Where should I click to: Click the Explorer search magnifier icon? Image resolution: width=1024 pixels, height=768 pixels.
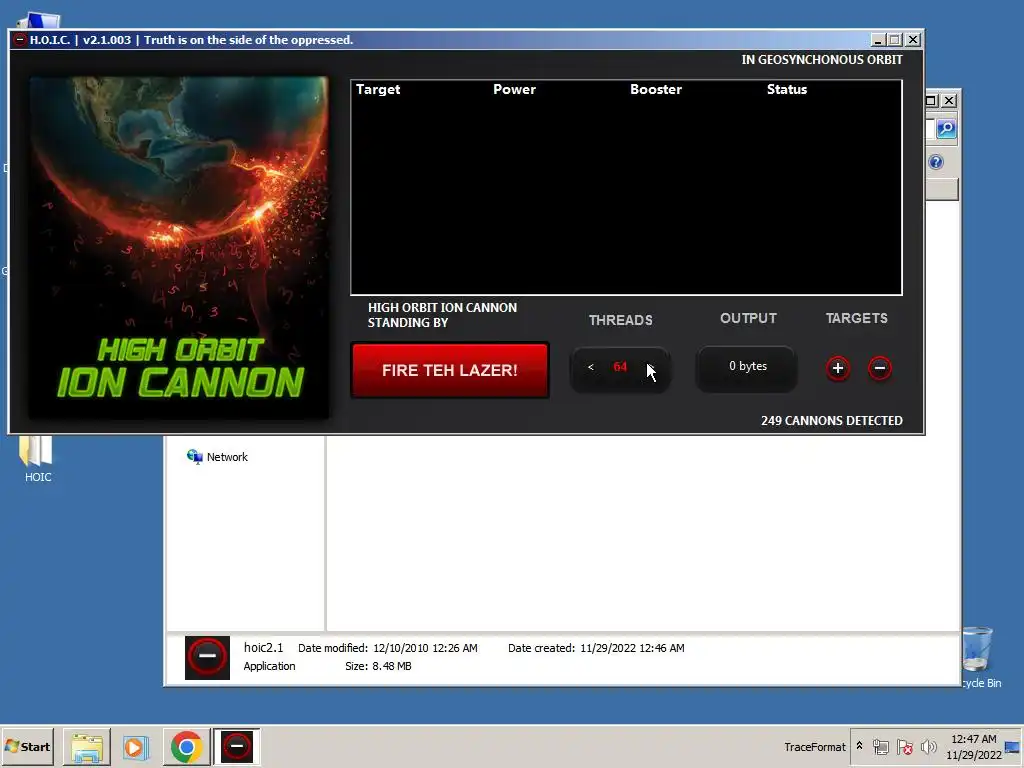point(946,129)
